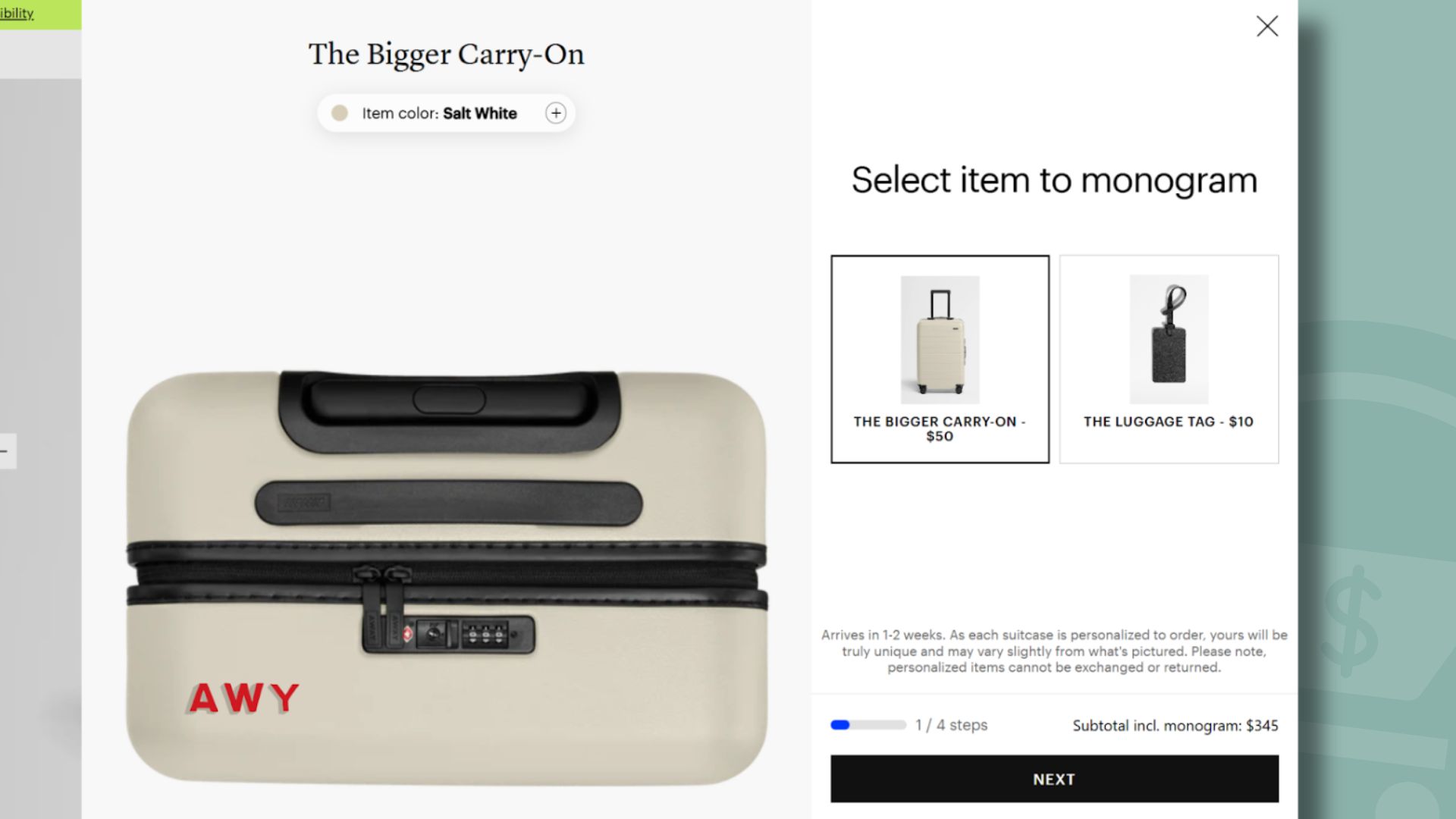The height and width of the screenshot is (819, 1456).
Task: Select The Luggage Tag option card
Action: [1169, 359]
